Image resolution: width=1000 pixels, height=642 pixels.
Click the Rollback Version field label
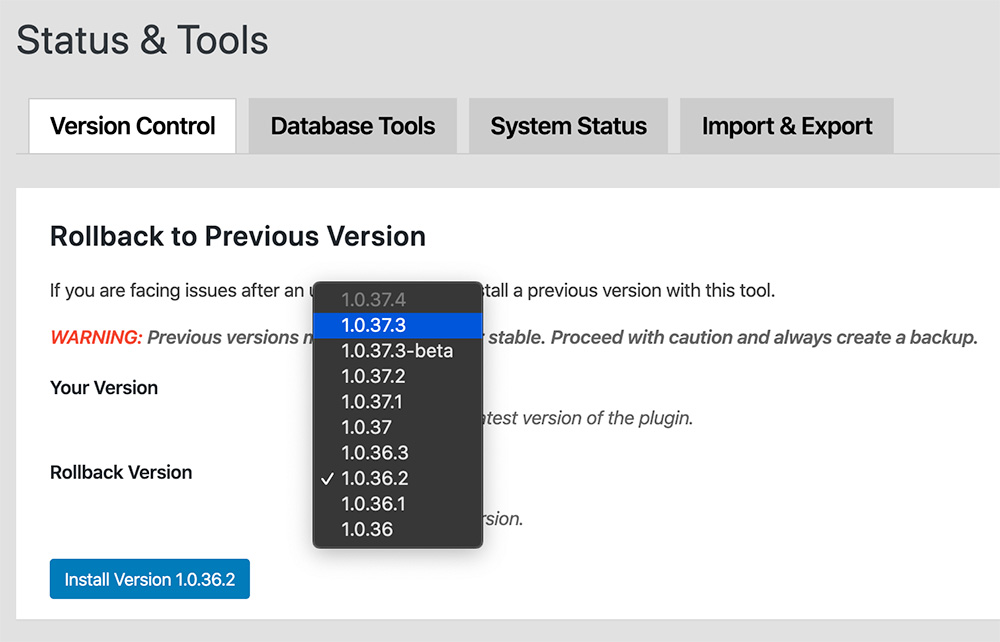coord(121,472)
